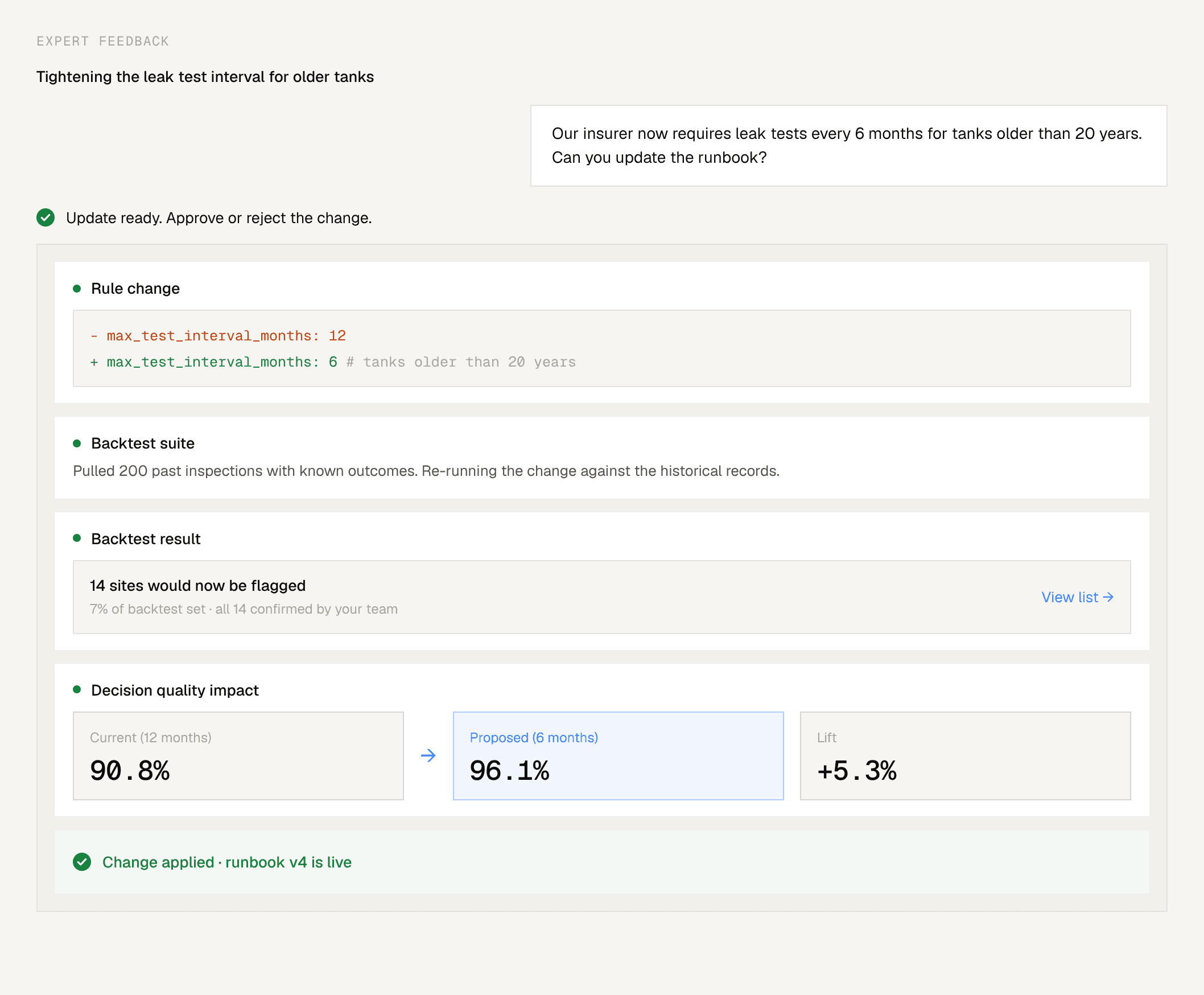Screen dimensions: 1204x995
Task: Click the dot beside Decision quality impact
Action: (77, 689)
